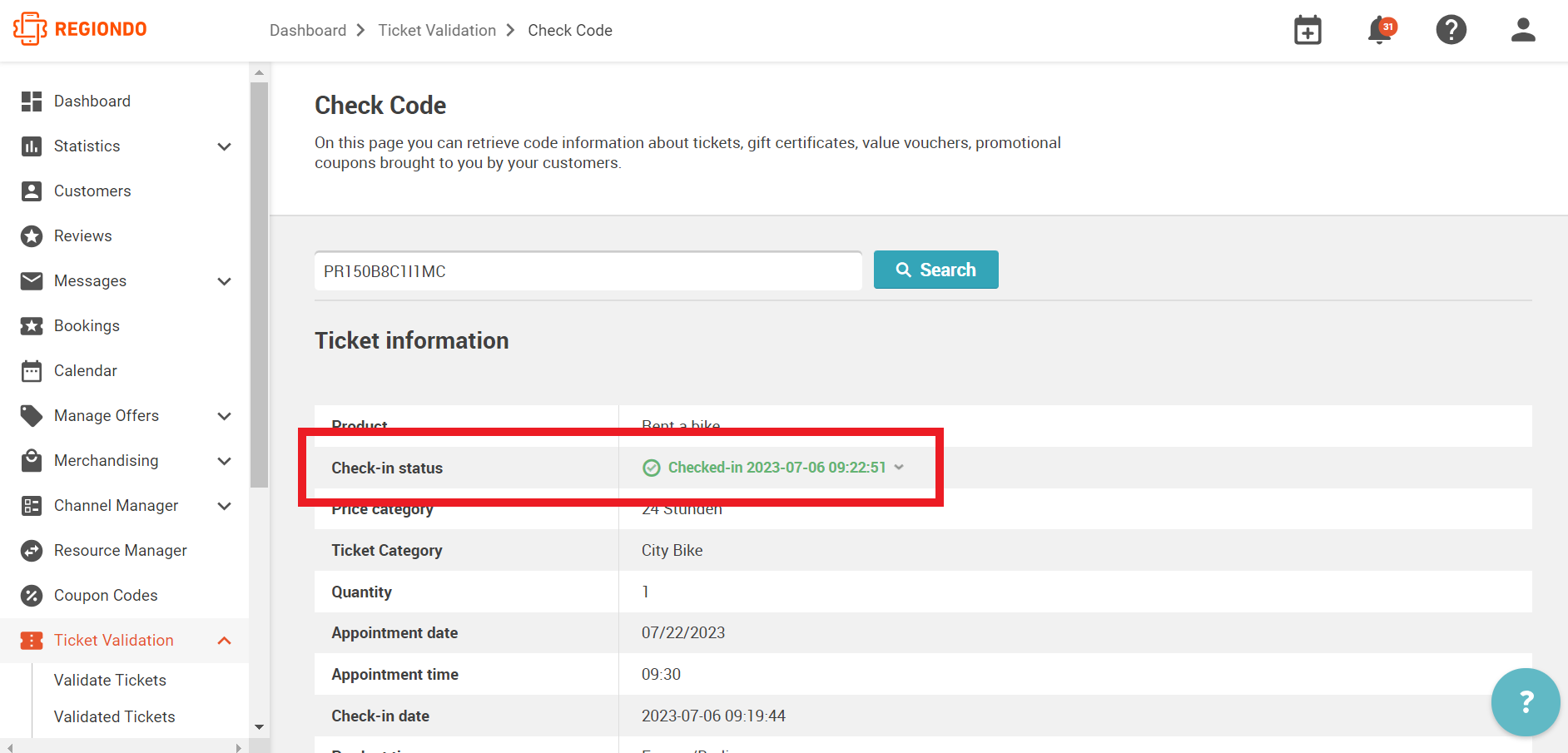
Task: Open the help question mark in header
Action: [1451, 30]
